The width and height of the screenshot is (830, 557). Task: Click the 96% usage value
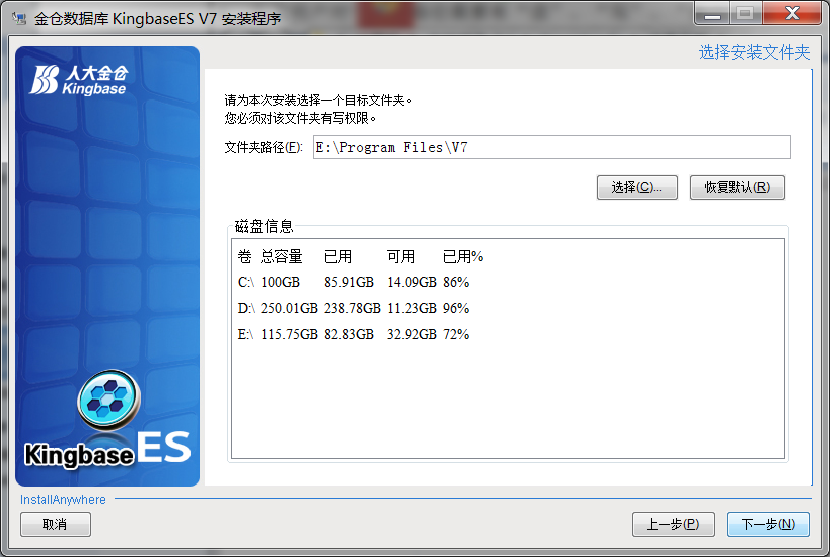(456, 309)
